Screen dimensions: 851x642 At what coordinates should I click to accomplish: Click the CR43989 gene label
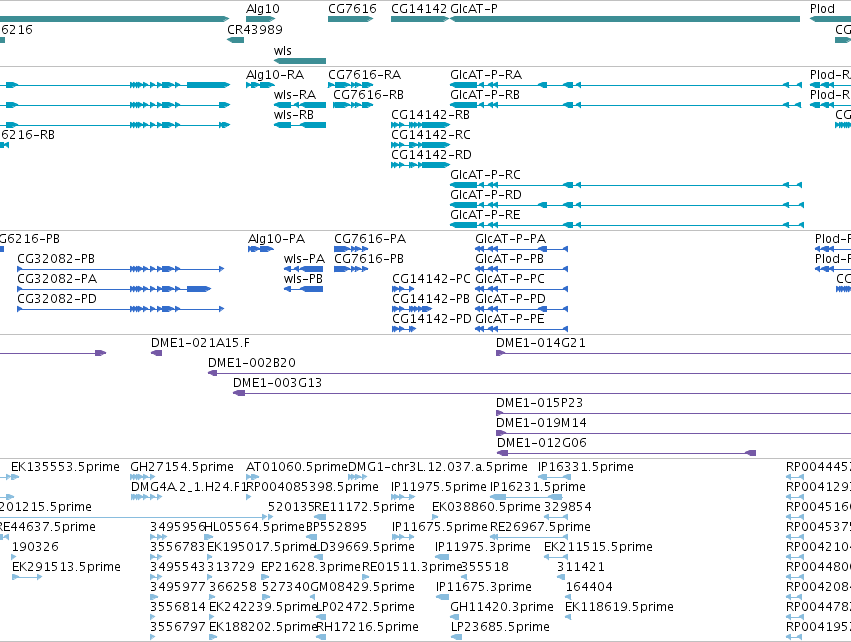(x=255, y=29)
